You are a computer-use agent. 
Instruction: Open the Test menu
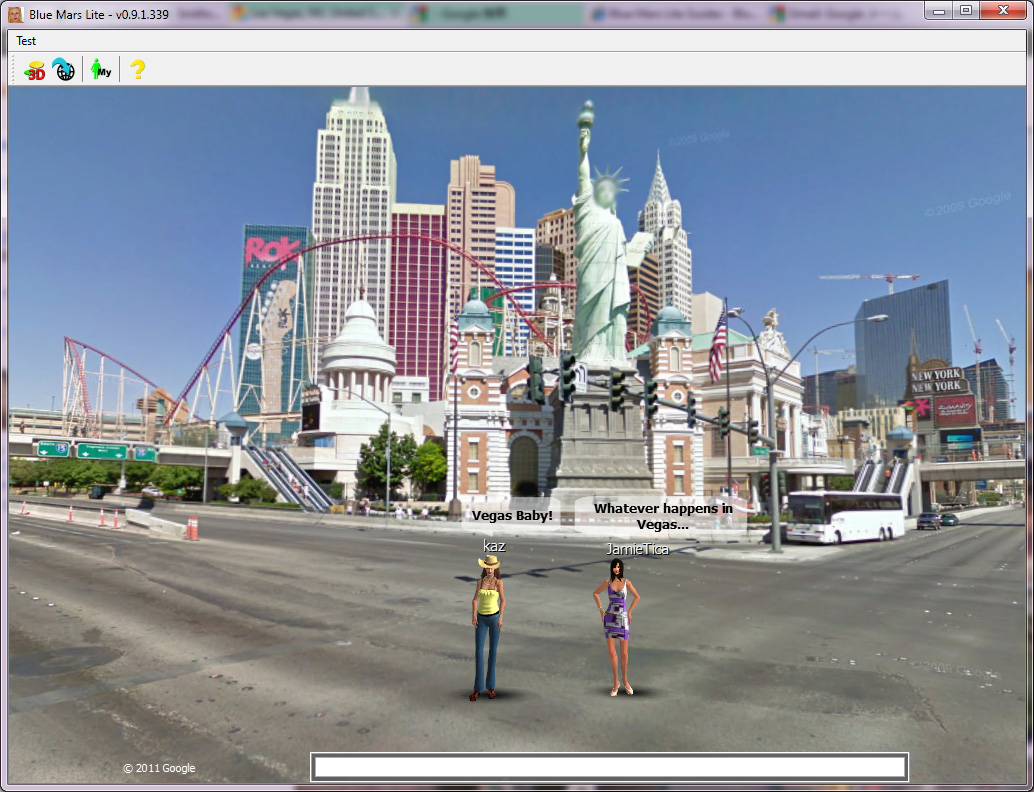26,41
